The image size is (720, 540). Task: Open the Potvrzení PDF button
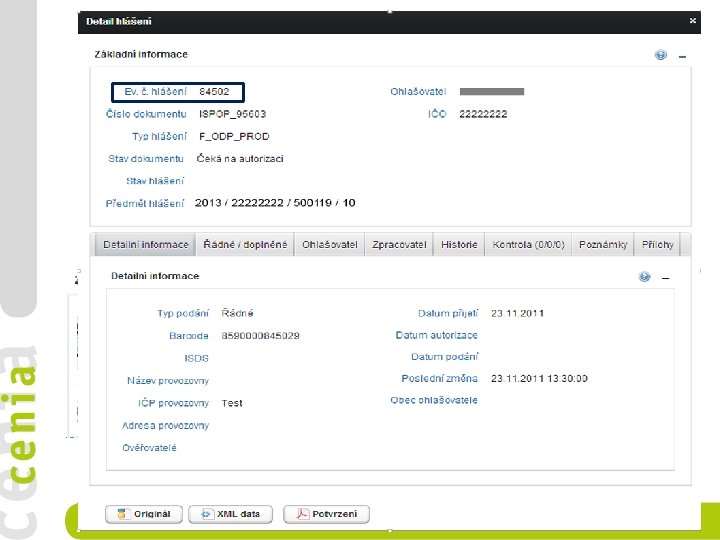[326, 514]
